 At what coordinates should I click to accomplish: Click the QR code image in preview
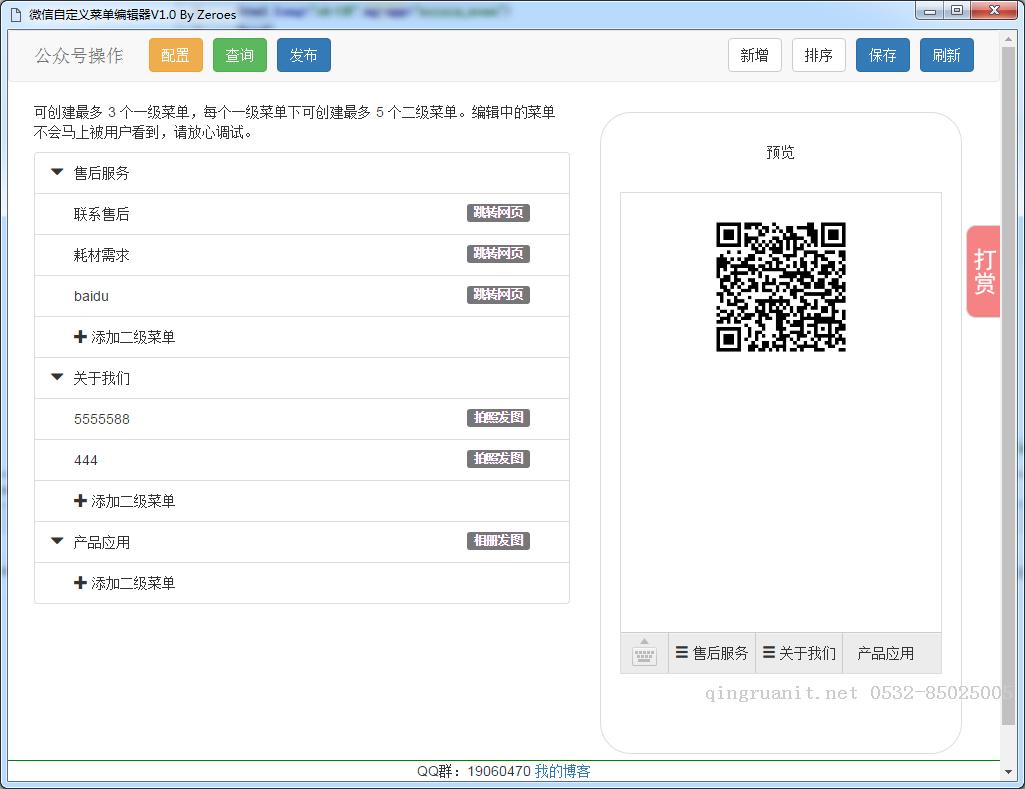coord(780,287)
